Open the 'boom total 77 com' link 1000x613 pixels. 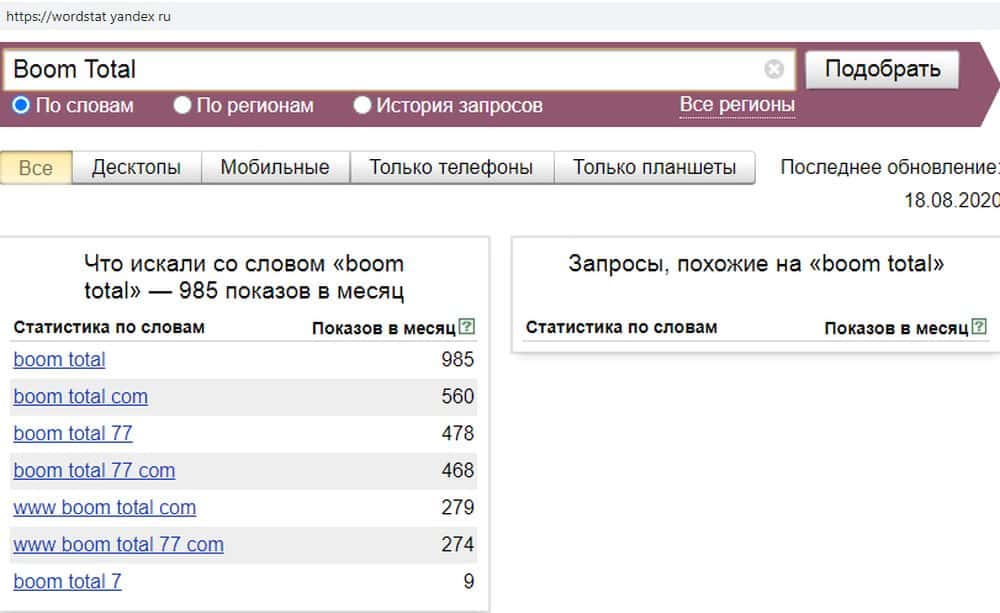[94, 471]
